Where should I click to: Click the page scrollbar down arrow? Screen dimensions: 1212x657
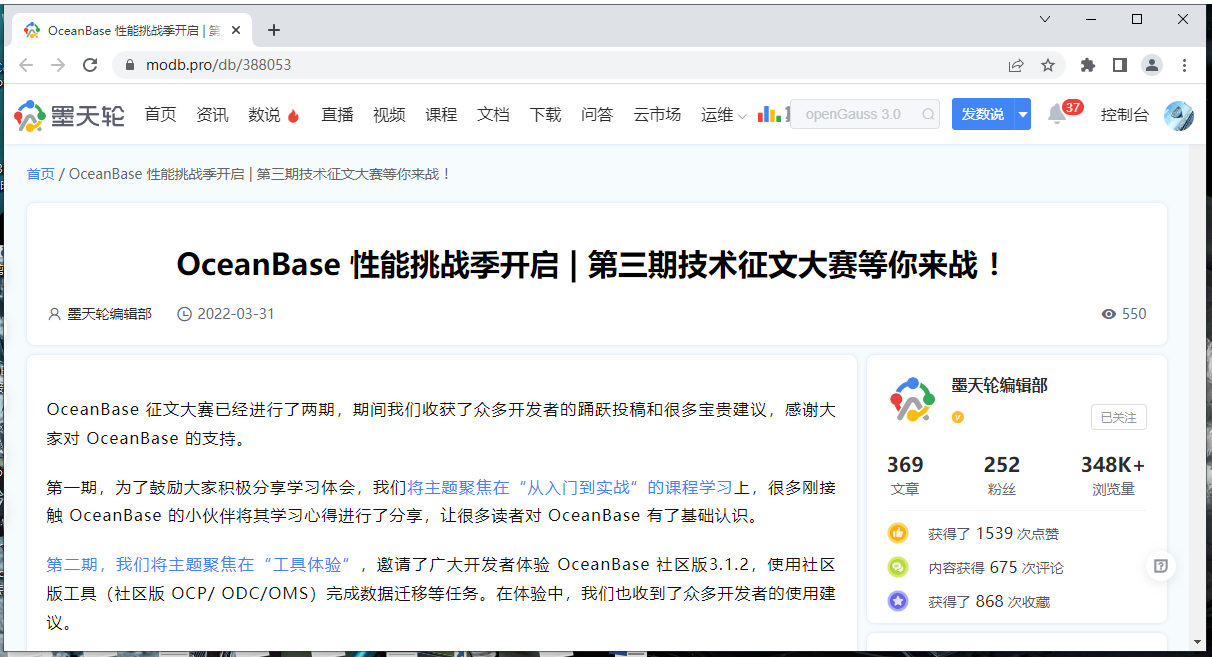[1199, 640]
